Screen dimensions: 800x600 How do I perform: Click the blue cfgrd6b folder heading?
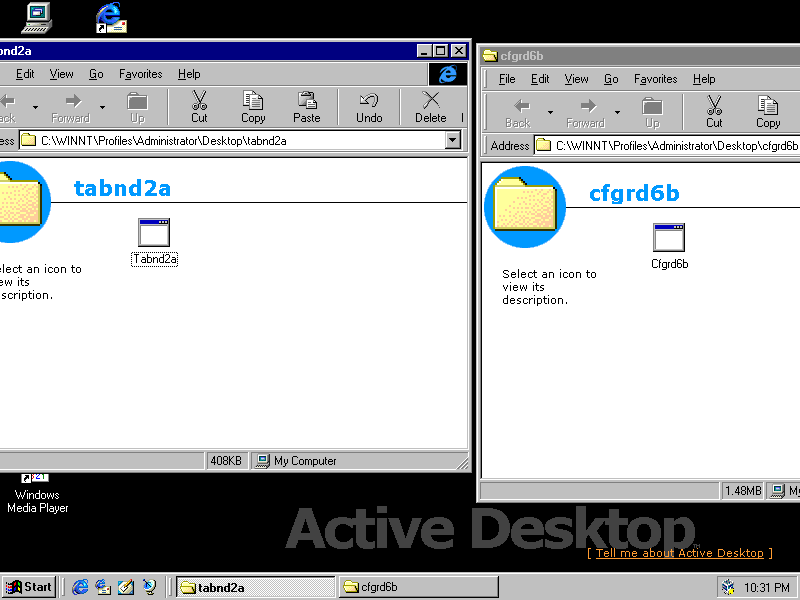[x=634, y=193]
